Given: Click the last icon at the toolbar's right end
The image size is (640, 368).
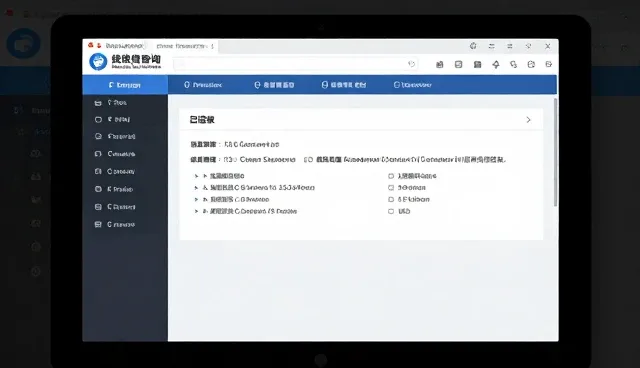Looking at the screenshot, I should coord(549,64).
